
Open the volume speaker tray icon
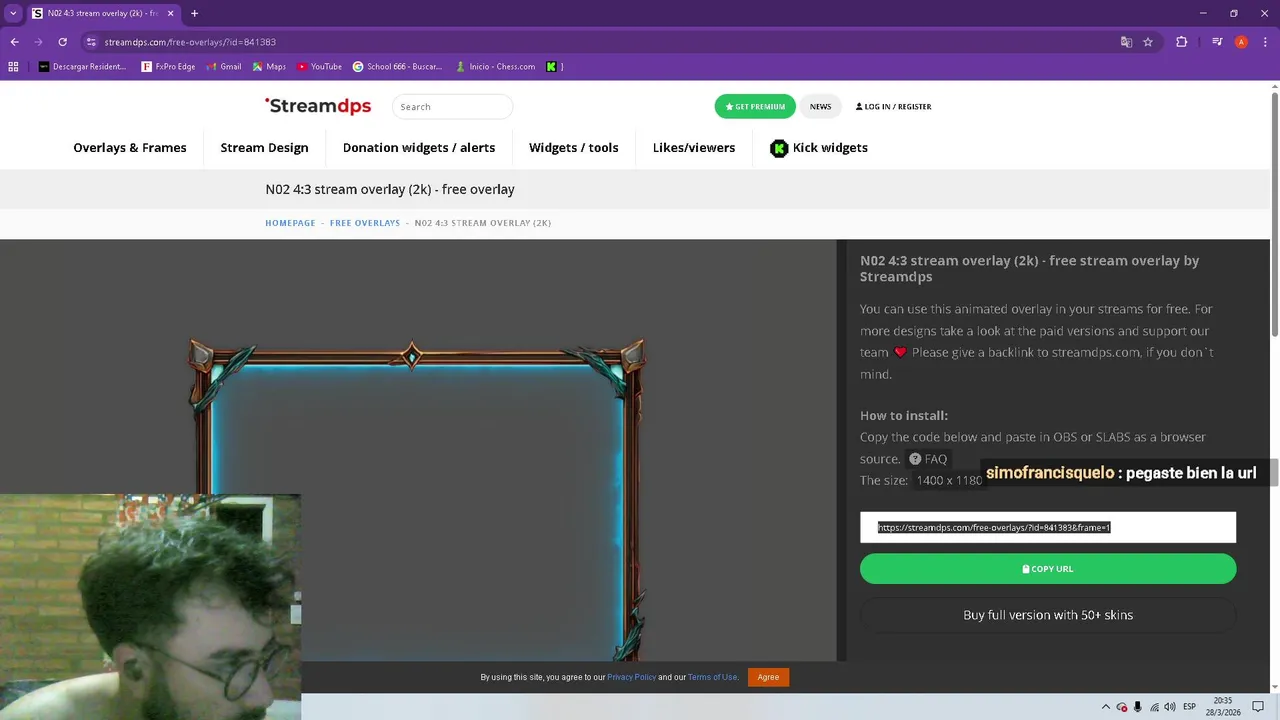(x=1171, y=707)
